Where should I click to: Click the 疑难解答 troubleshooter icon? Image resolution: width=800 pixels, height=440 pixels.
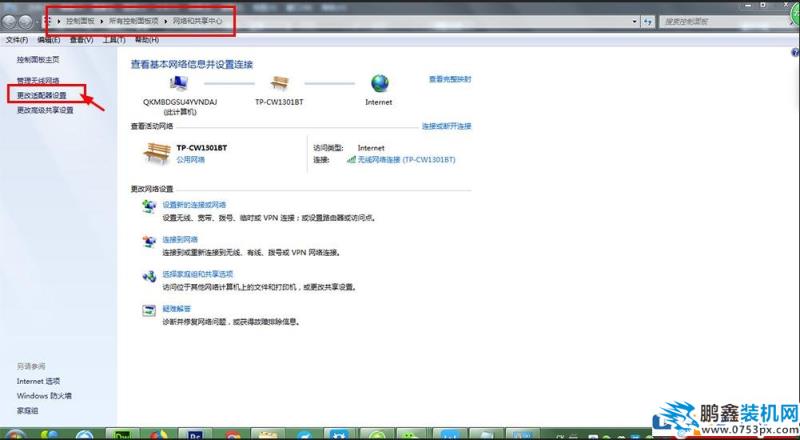click(x=149, y=310)
